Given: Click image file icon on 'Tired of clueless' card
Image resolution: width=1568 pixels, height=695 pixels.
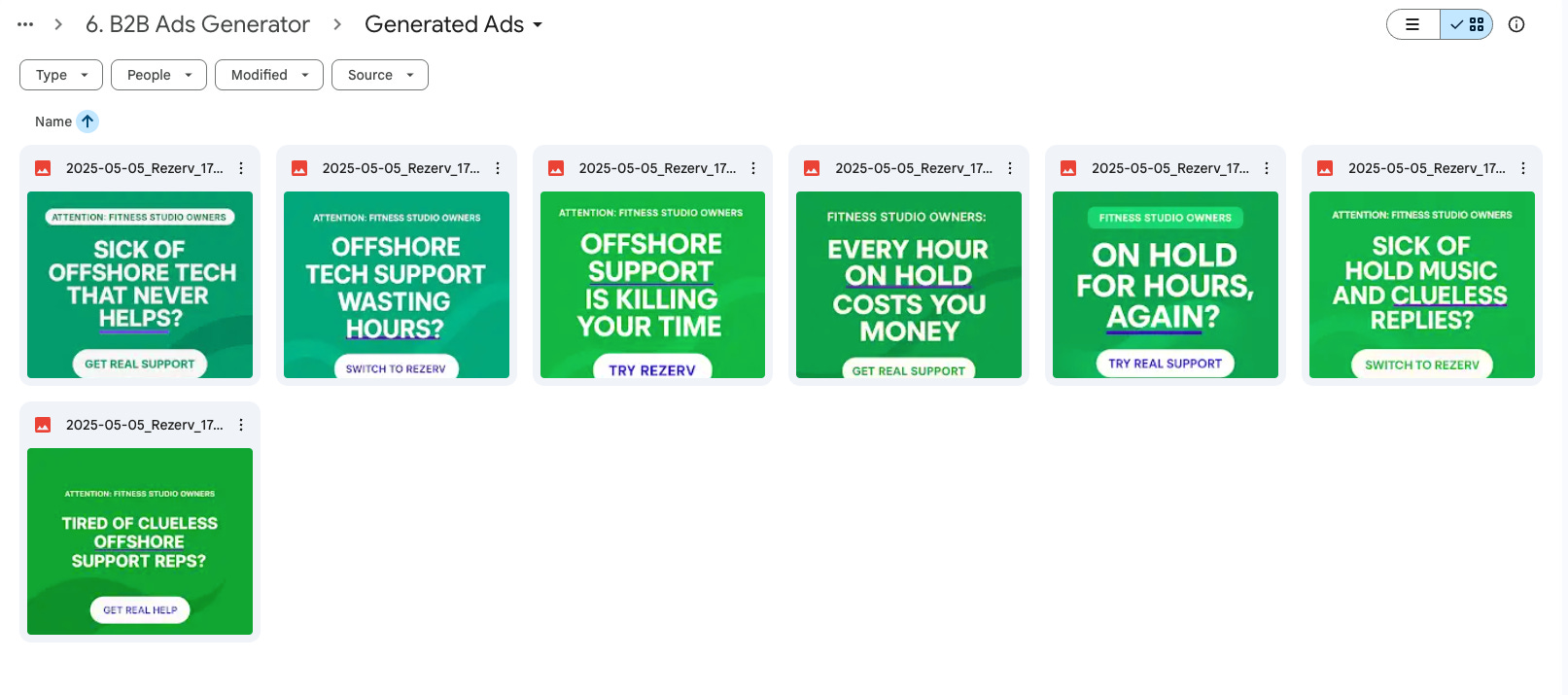Looking at the screenshot, I should pos(43,425).
